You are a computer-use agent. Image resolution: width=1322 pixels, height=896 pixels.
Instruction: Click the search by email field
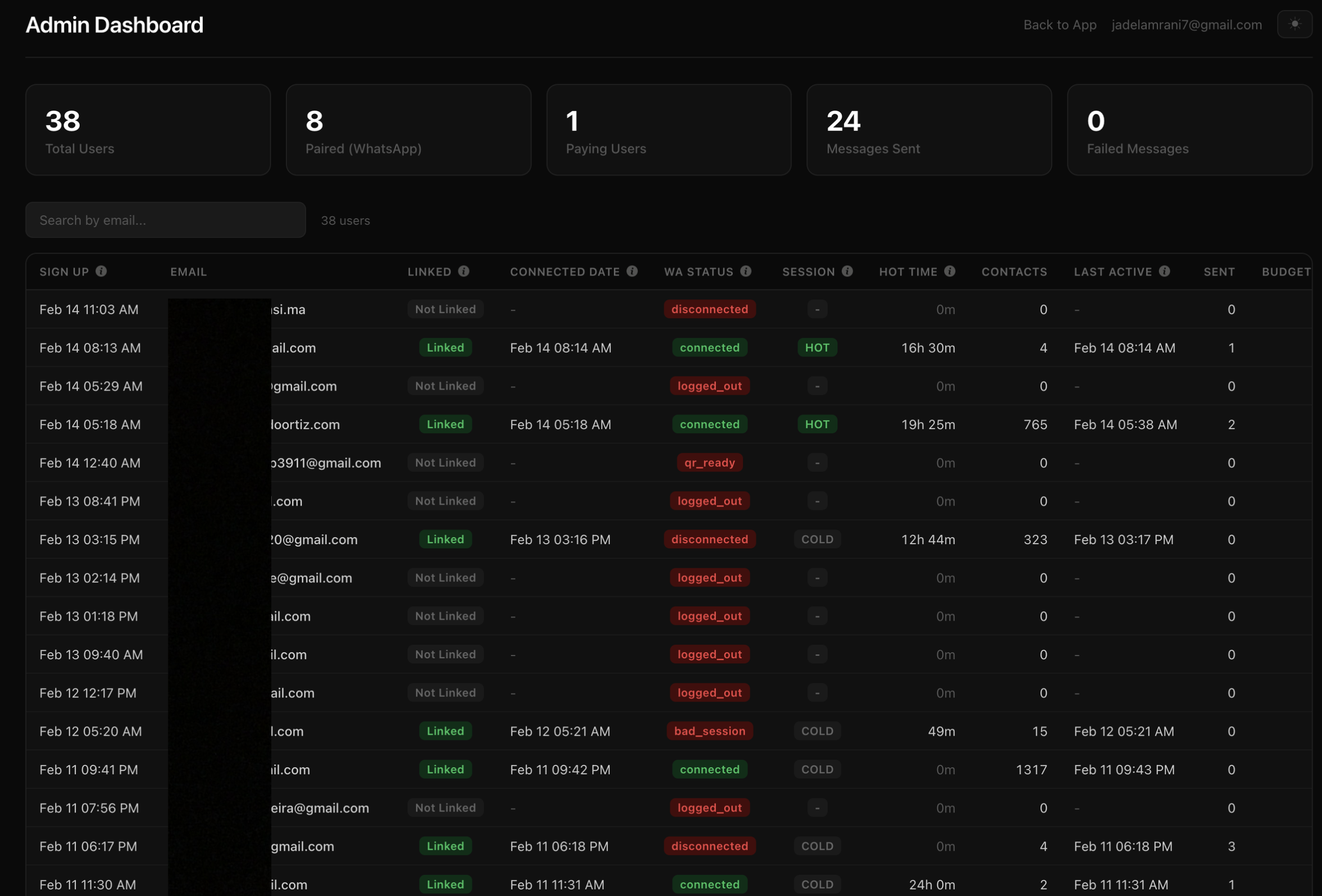[165, 220]
